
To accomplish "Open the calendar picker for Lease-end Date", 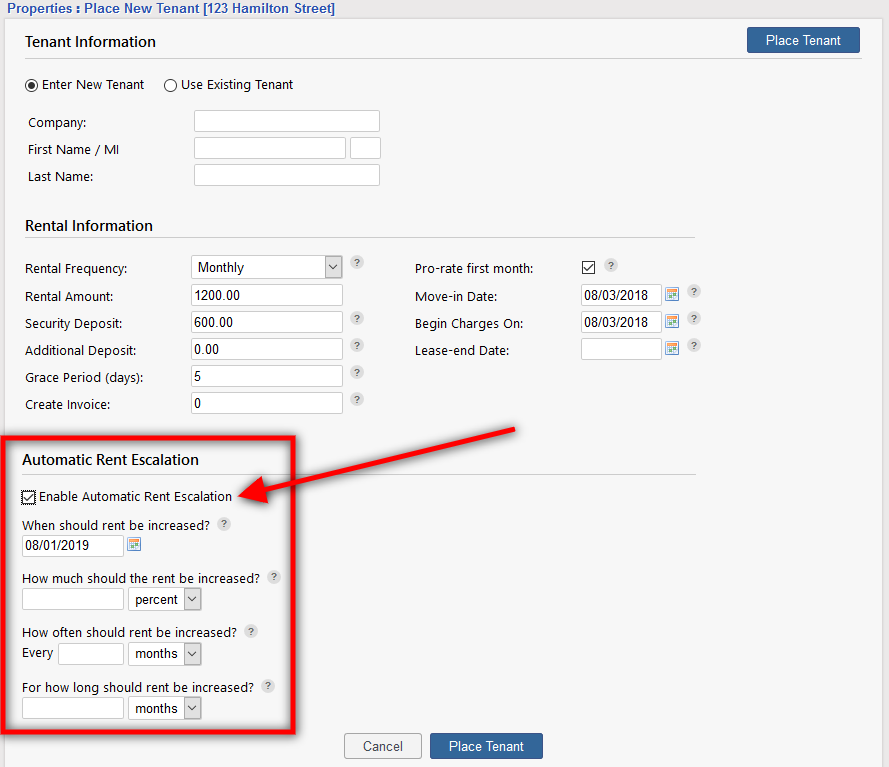I will coord(671,348).
